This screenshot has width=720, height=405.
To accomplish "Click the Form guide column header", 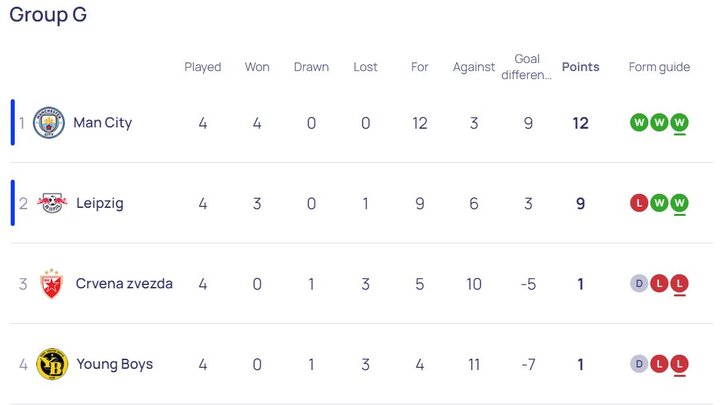I will pyautogui.click(x=659, y=67).
